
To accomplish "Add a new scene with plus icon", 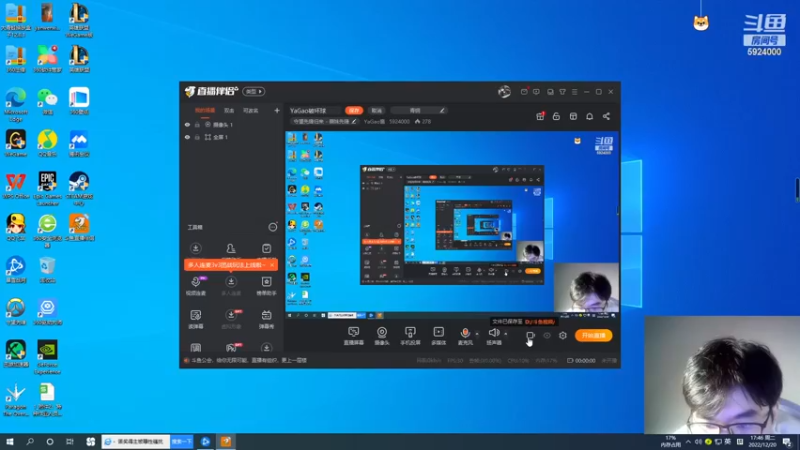I will click(x=277, y=110).
